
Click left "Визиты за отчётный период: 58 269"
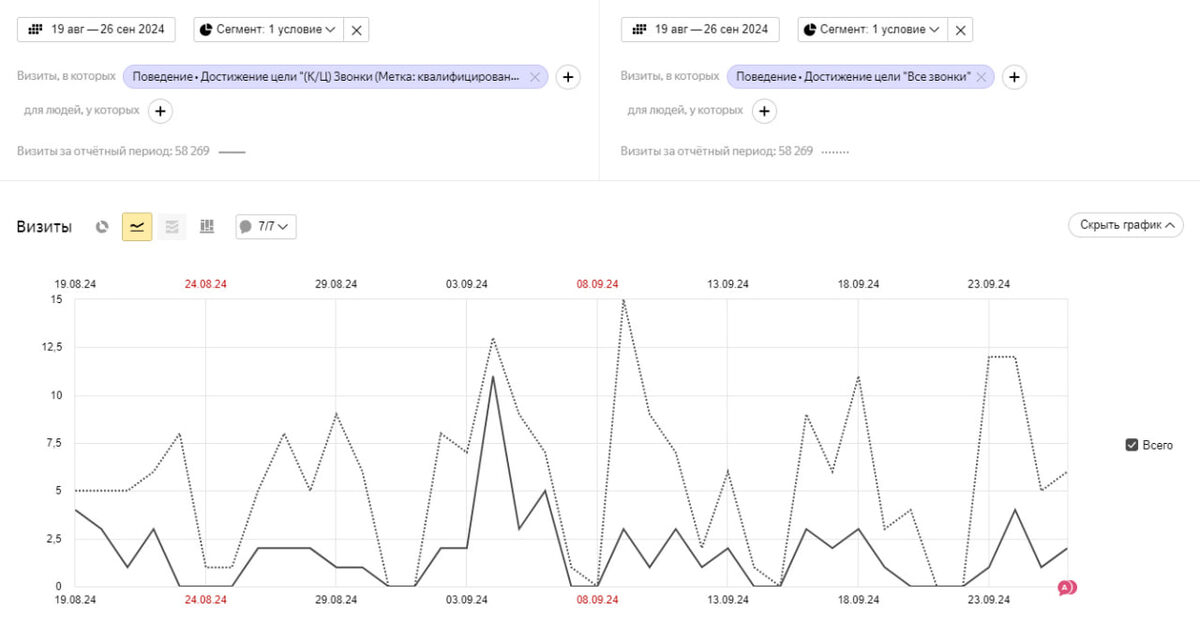[115, 151]
